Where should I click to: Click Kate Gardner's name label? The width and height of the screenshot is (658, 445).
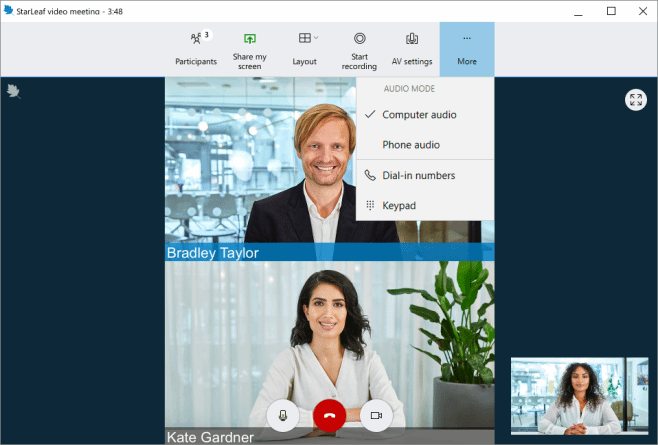(x=210, y=437)
